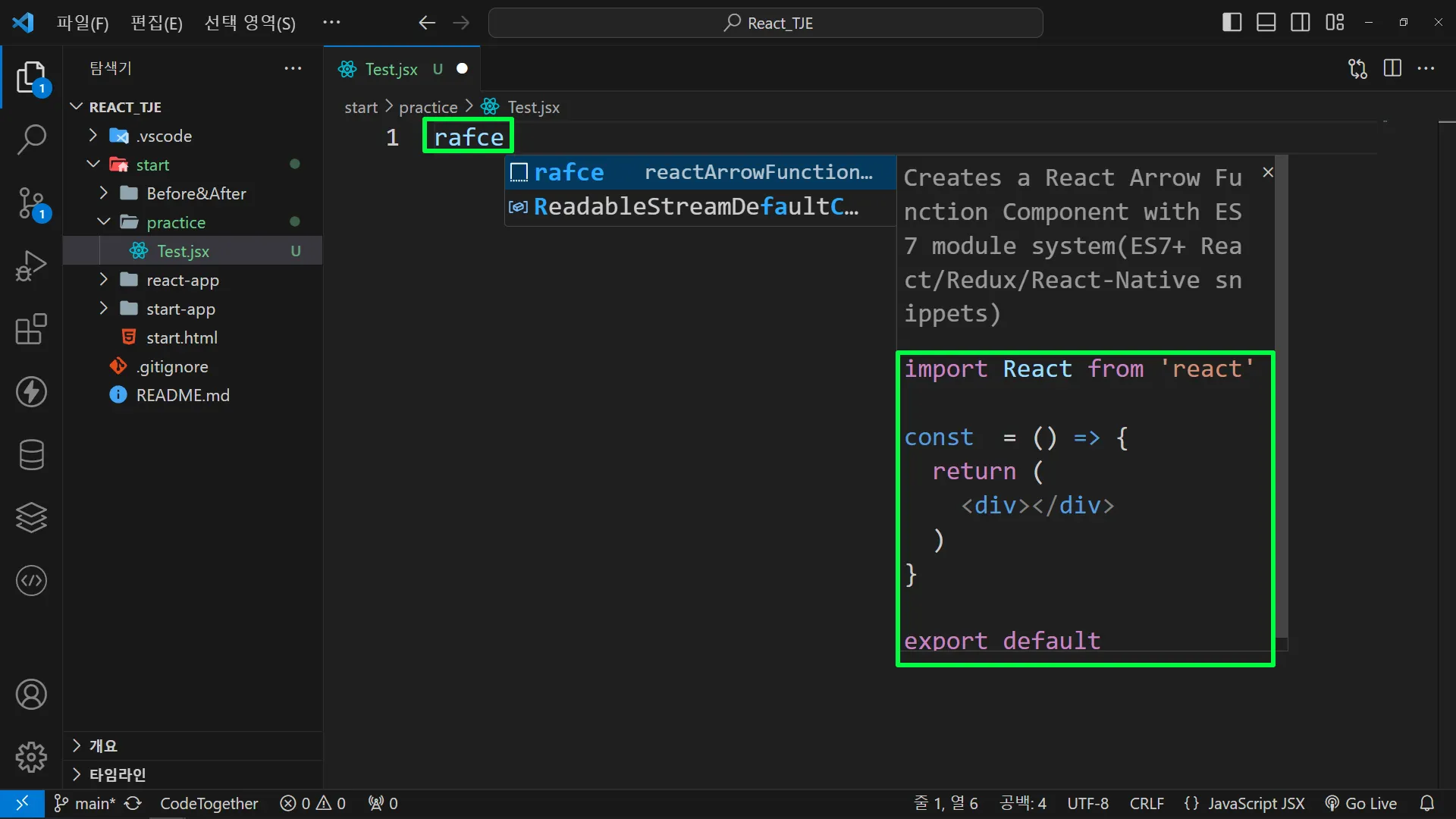Viewport: 1456px width, 819px height.
Task: Open the Extensions view
Action: point(31,330)
